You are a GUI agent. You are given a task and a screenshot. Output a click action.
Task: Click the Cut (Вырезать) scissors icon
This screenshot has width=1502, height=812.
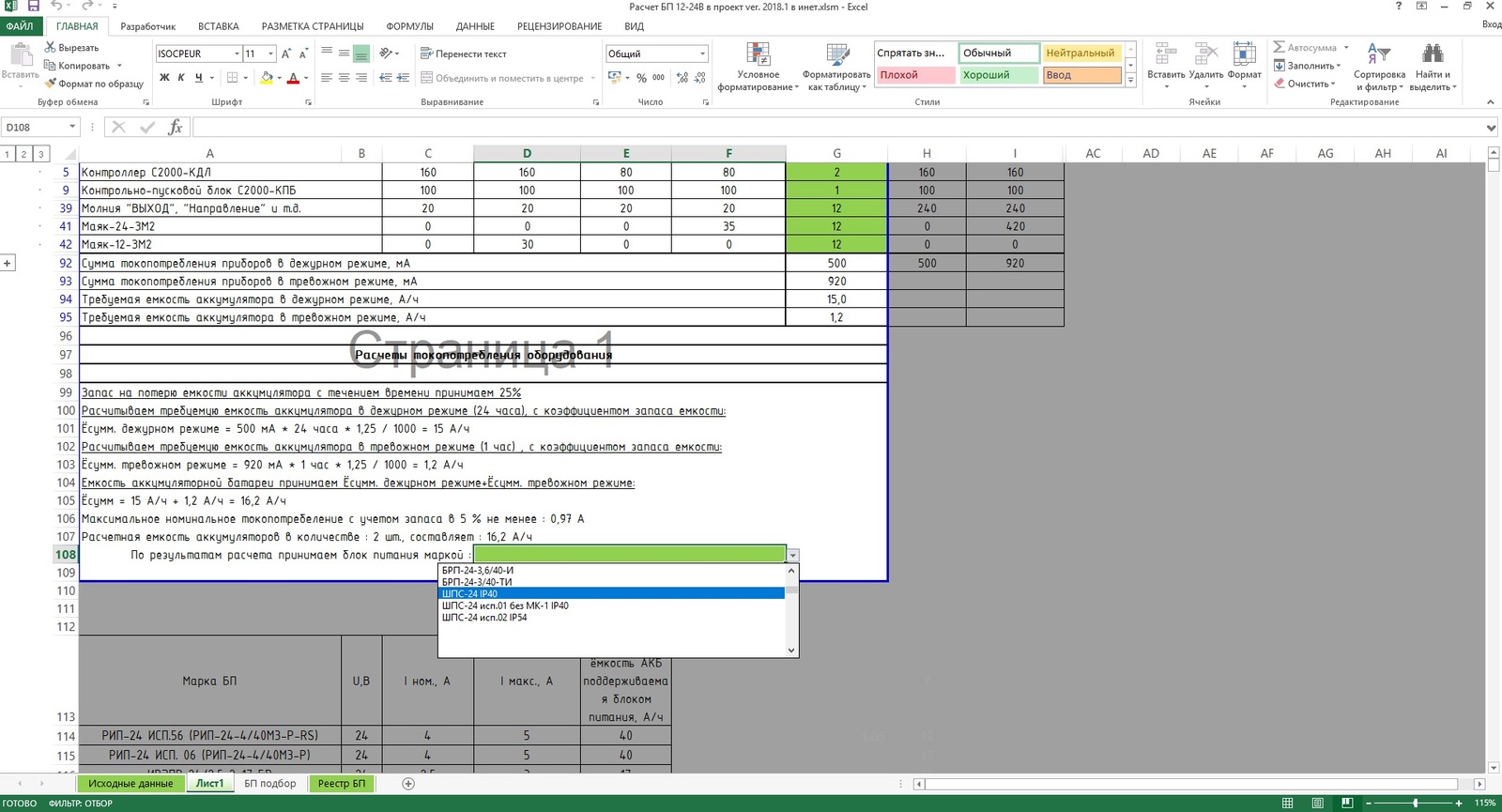click(51, 47)
